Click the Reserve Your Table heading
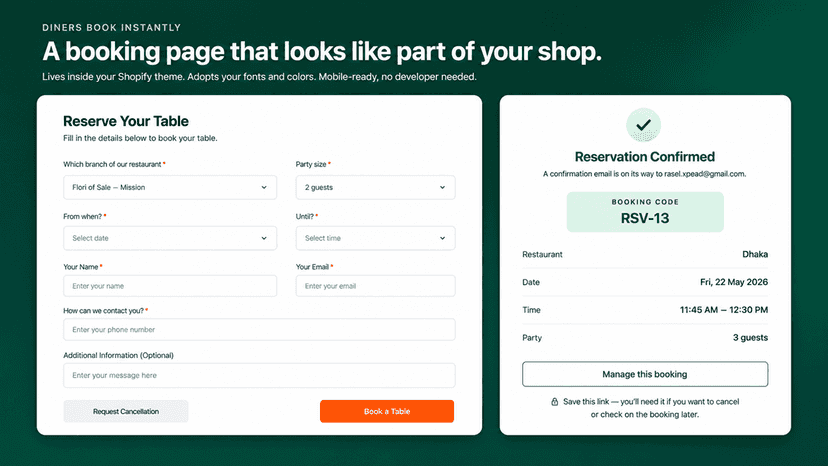The height and width of the screenshot is (466, 828). pos(126,121)
